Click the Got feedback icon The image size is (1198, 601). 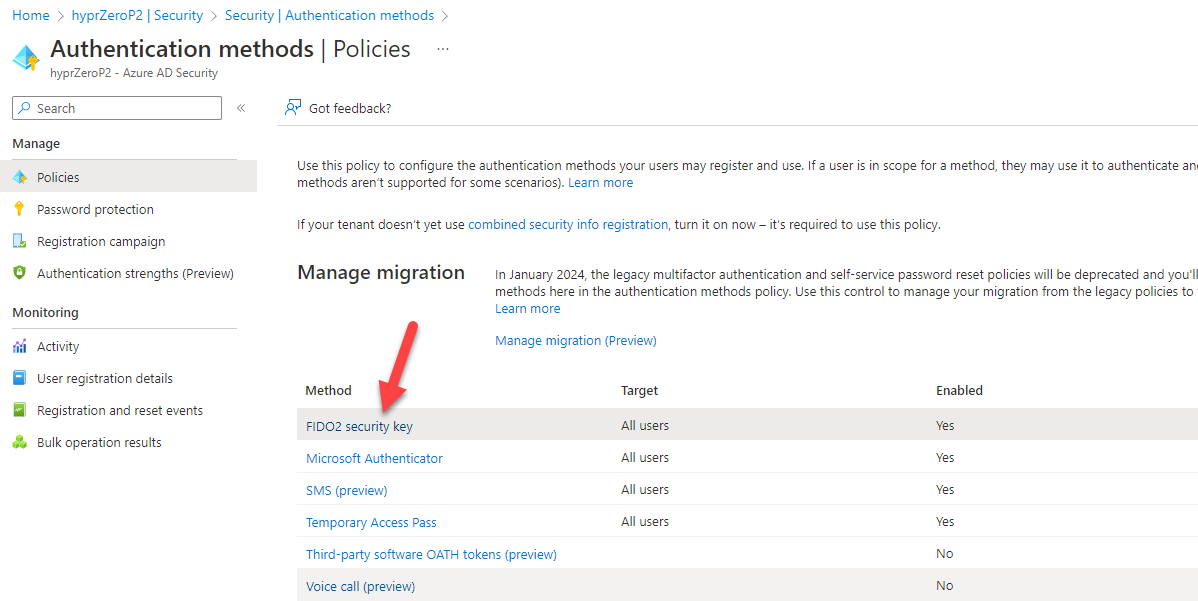(293, 108)
